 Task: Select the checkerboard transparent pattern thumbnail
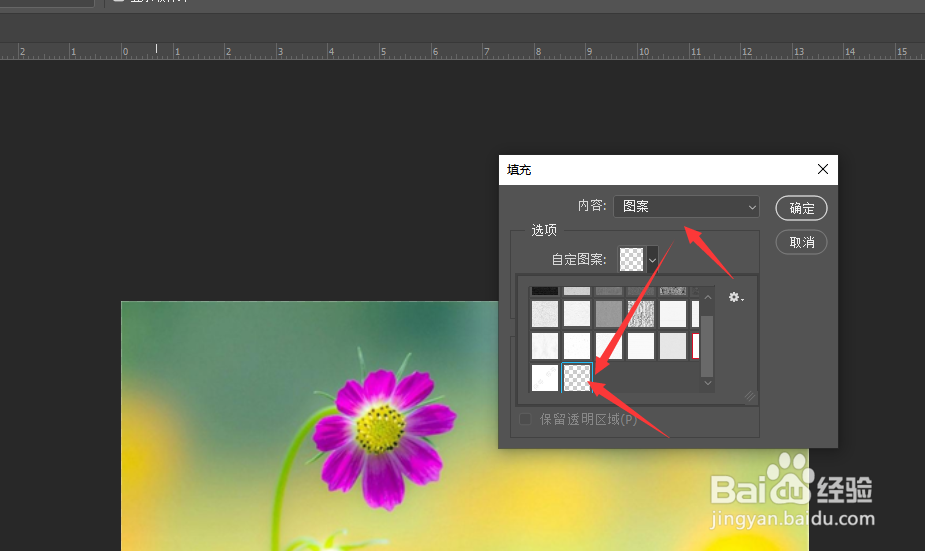[576, 378]
